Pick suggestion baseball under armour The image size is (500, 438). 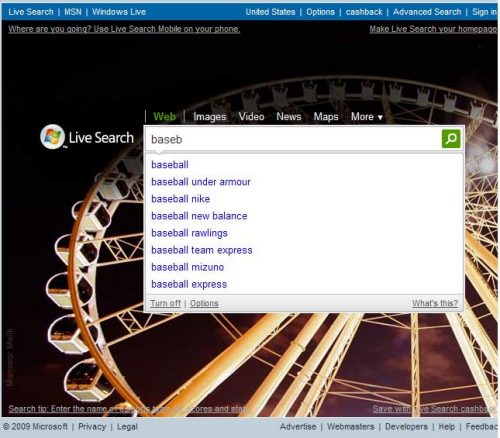(201, 182)
